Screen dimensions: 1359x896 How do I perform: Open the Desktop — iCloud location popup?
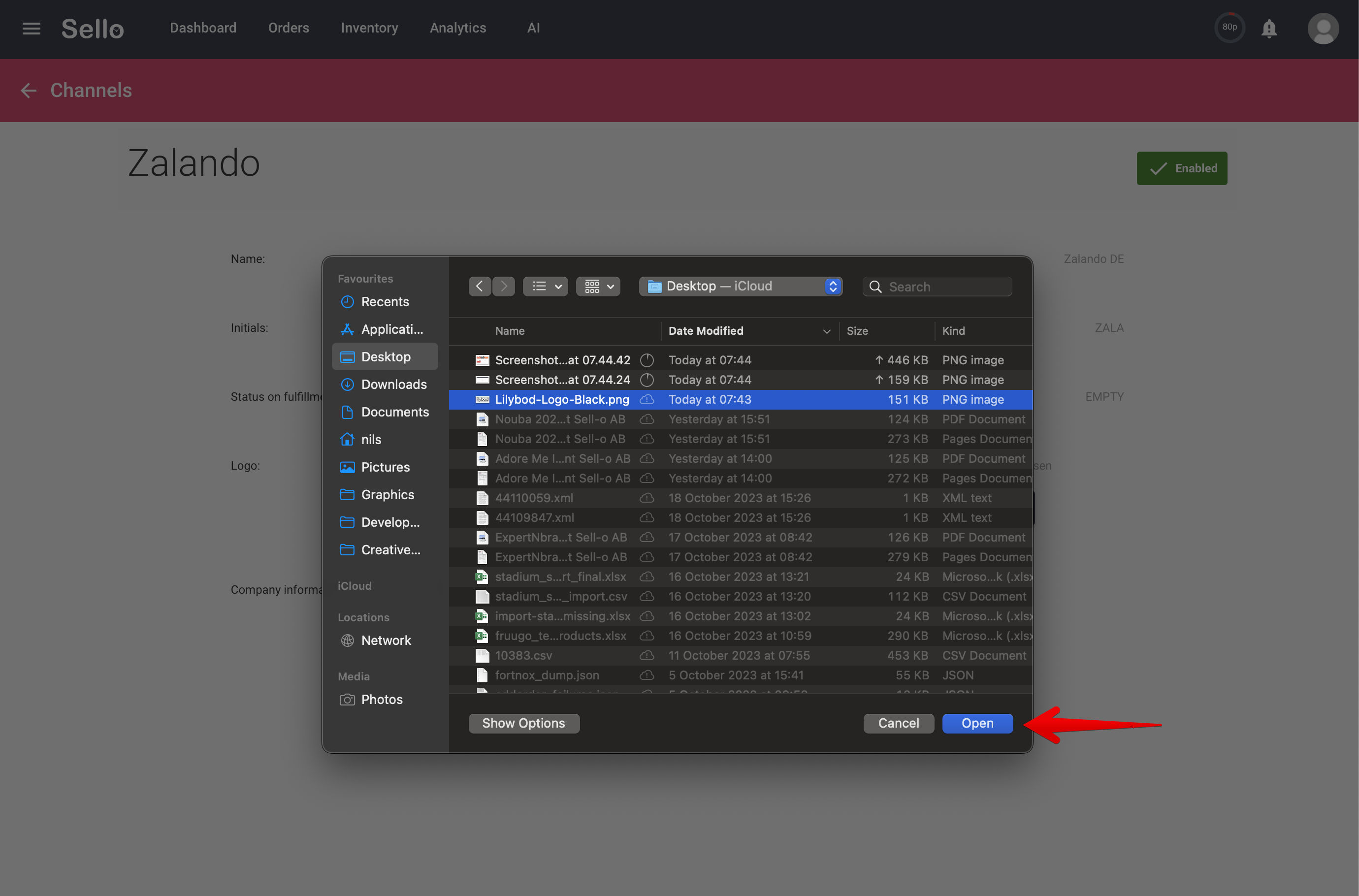tap(741, 287)
